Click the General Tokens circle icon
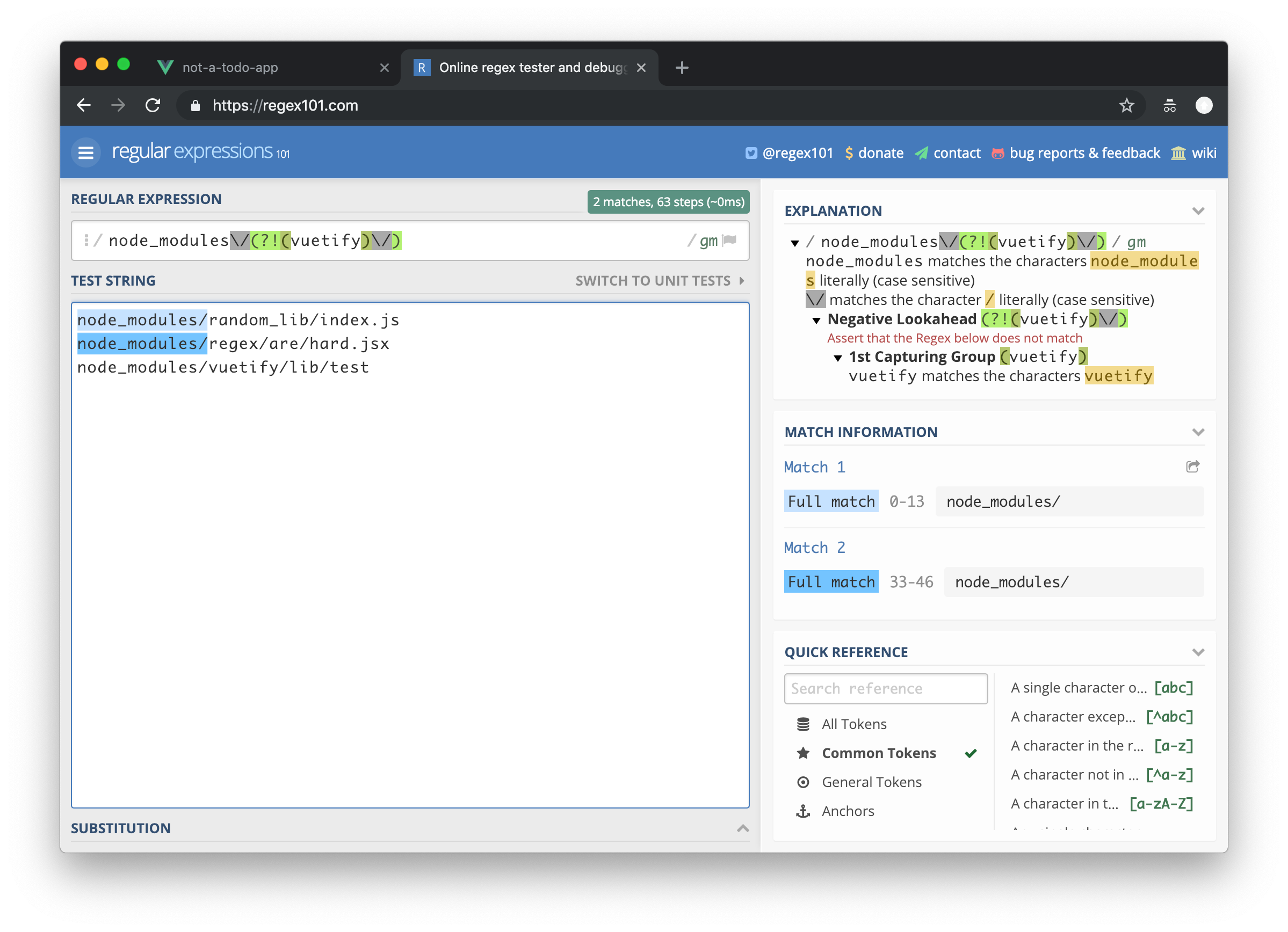Image resolution: width=1288 pixels, height=932 pixels. [802, 782]
